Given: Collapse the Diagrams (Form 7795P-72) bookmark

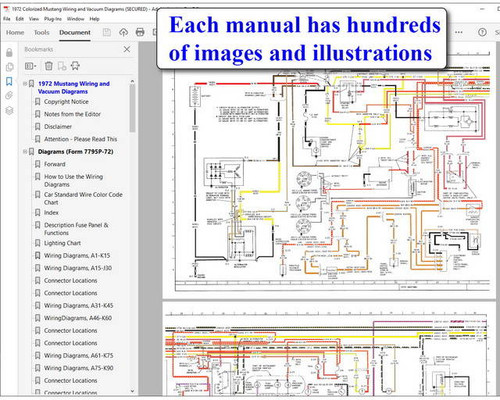Looking at the screenshot, I should (x=25, y=152).
